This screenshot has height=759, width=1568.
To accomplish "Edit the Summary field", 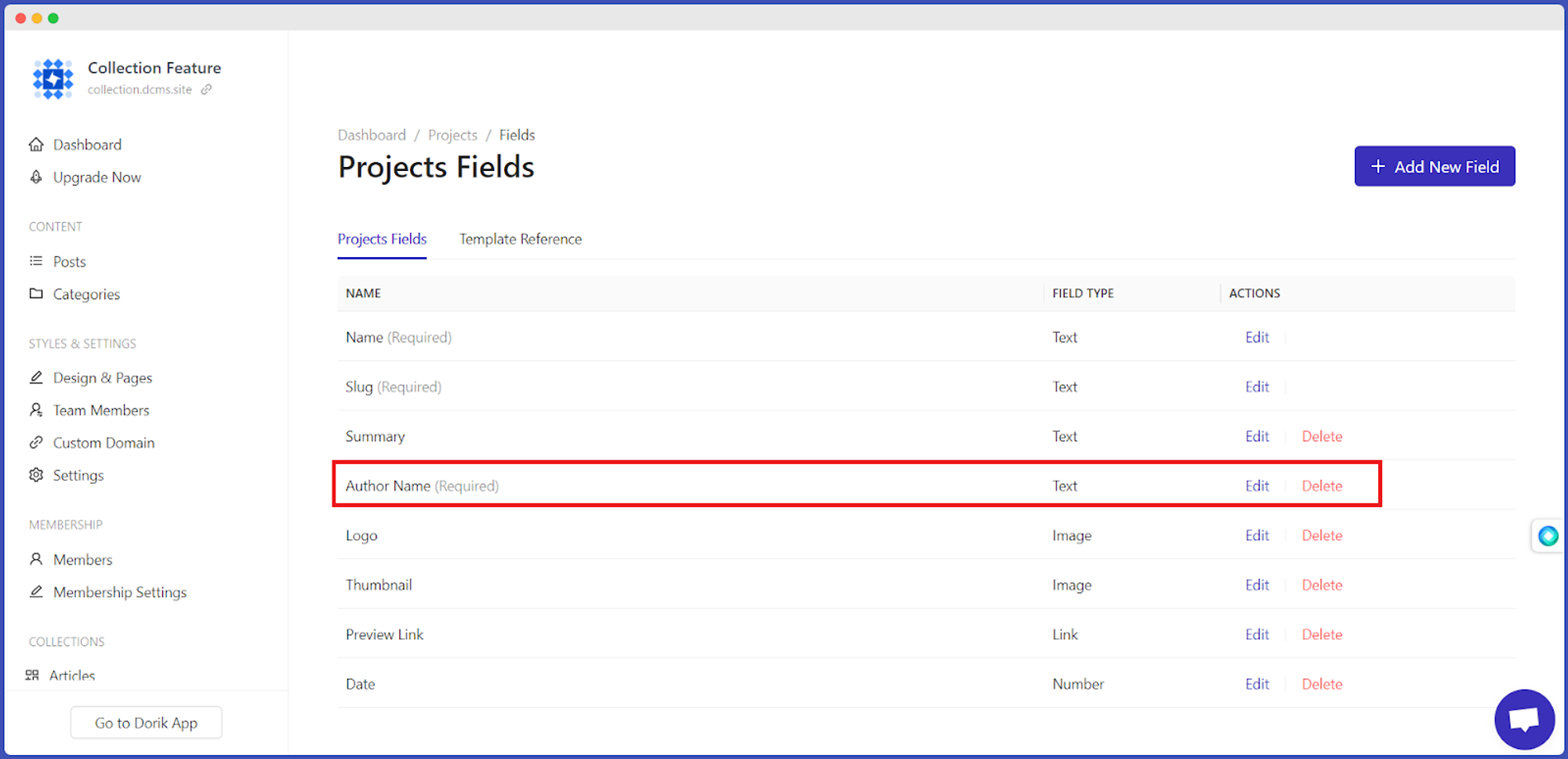I will point(1258,436).
